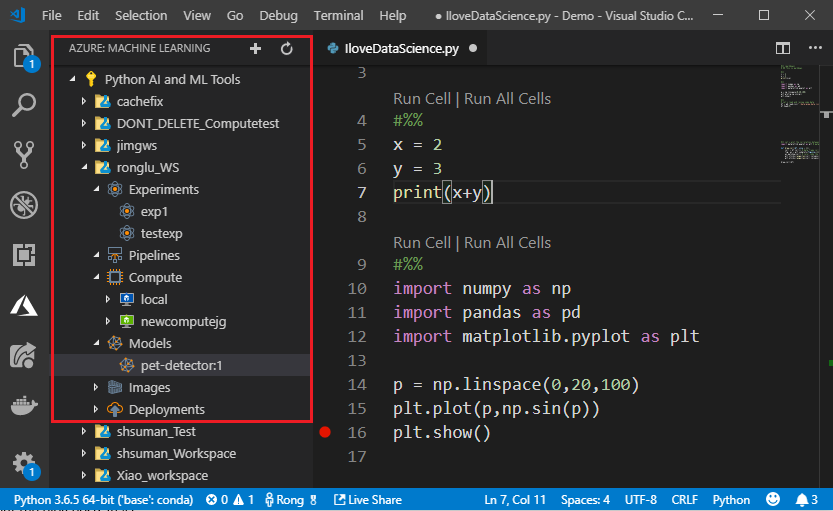This screenshot has width=833, height=511.
Task: Open the Debug menu
Action: [x=278, y=15]
